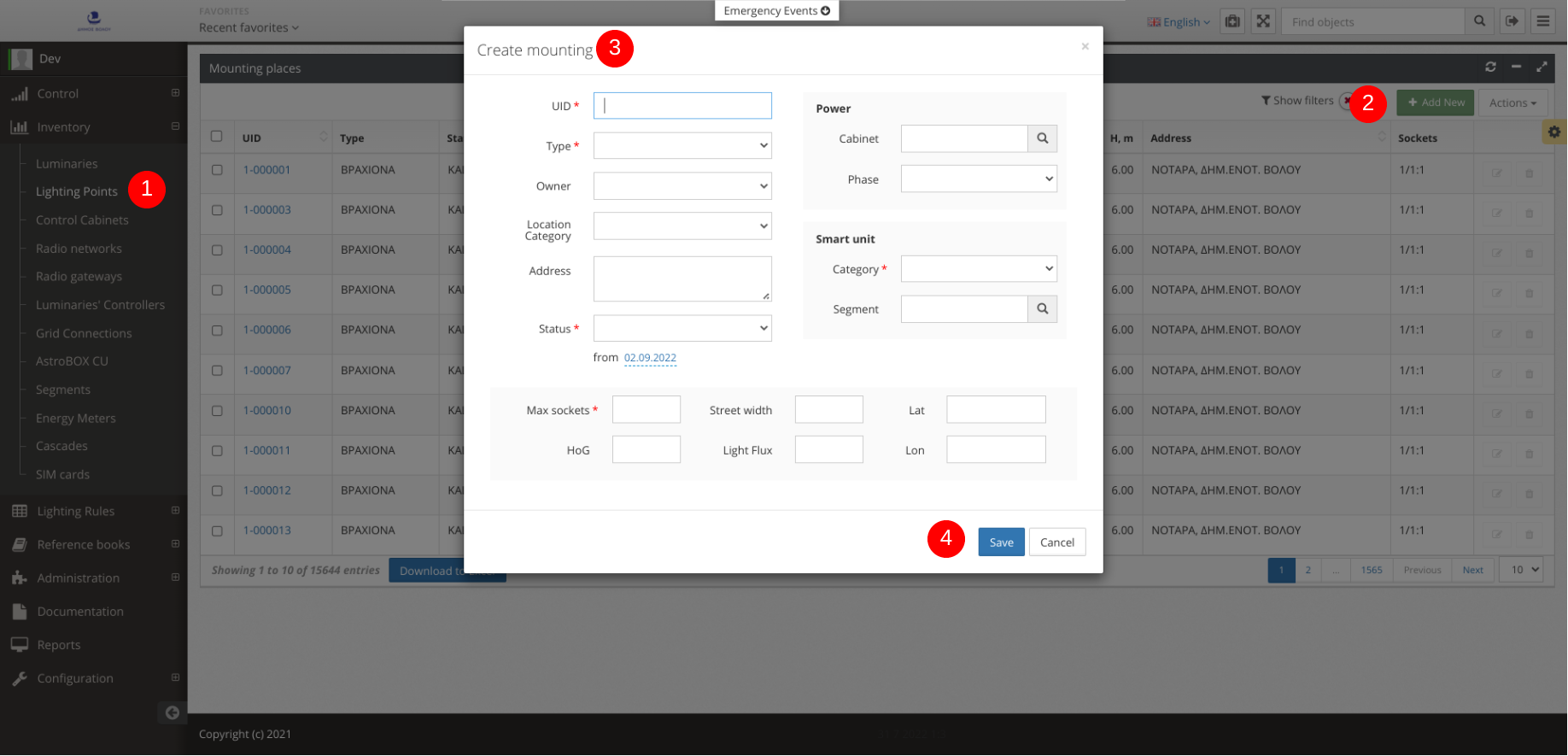Open the hamburger menu icon
Screen dimensions: 1568x756
(x=1542, y=21)
